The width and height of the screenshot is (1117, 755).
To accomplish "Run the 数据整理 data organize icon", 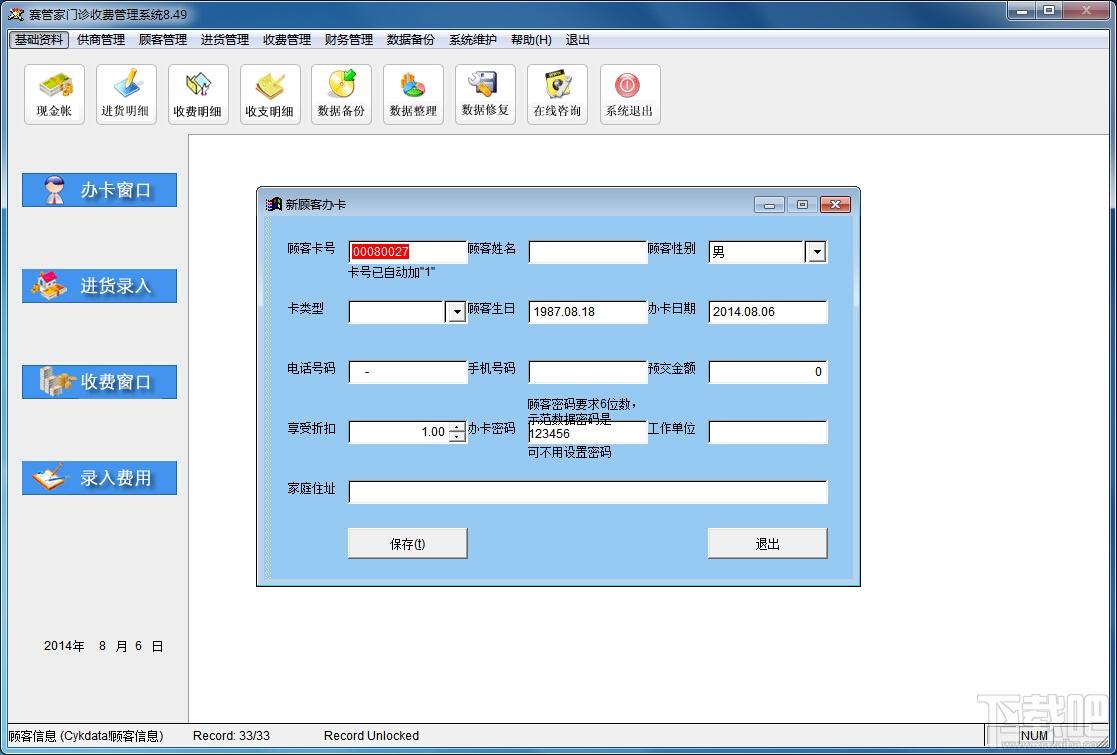I will coord(413,94).
